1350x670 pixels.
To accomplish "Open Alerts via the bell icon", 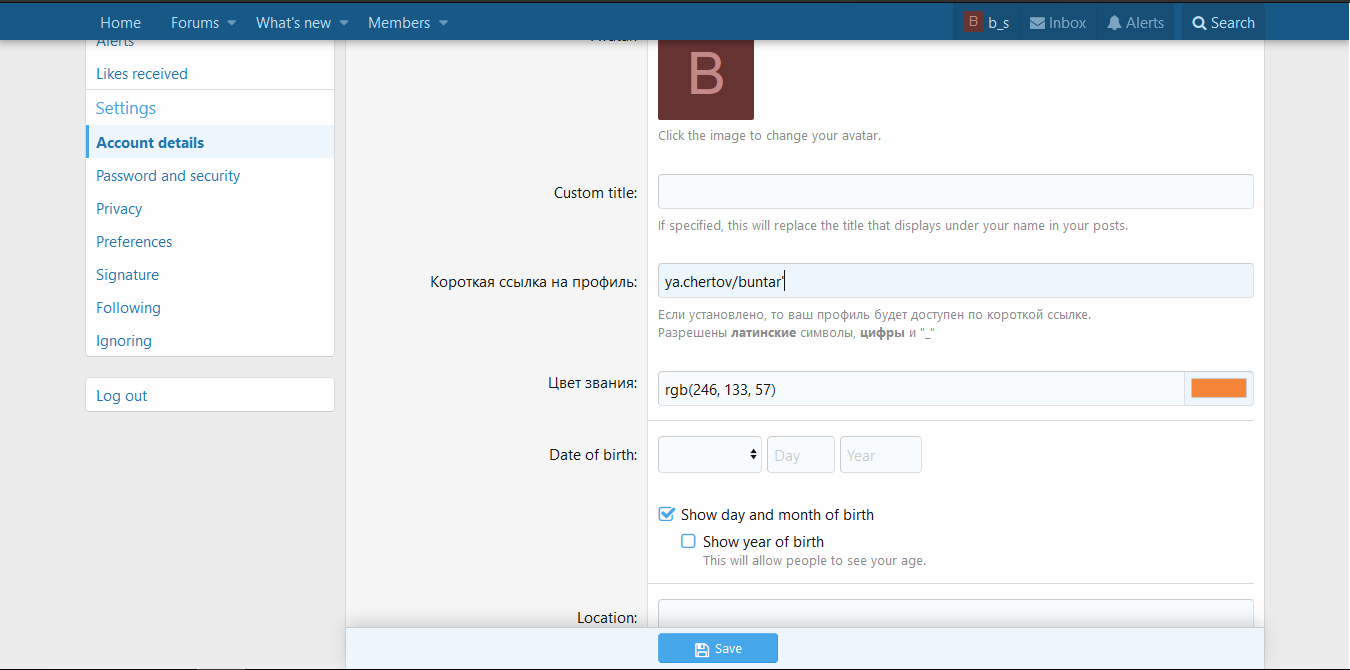I will [x=1114, y=23].
